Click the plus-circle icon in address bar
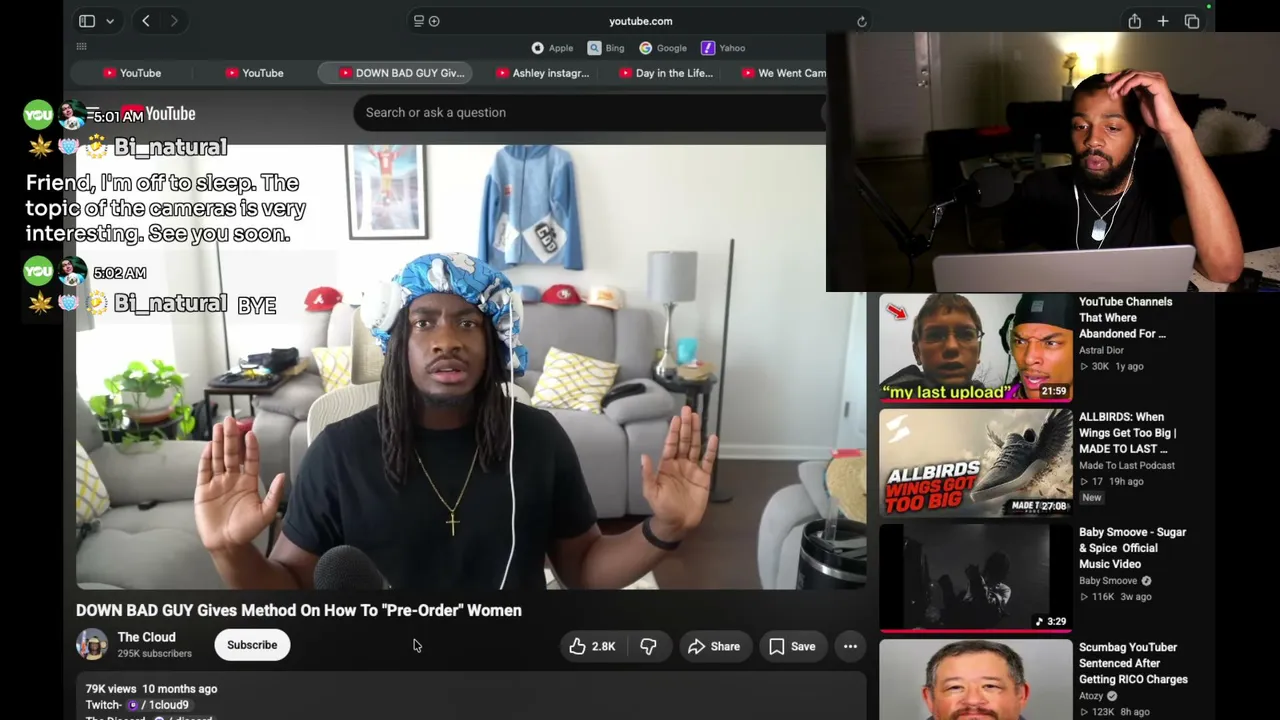 pyautogui.click(x=434, y=21)
